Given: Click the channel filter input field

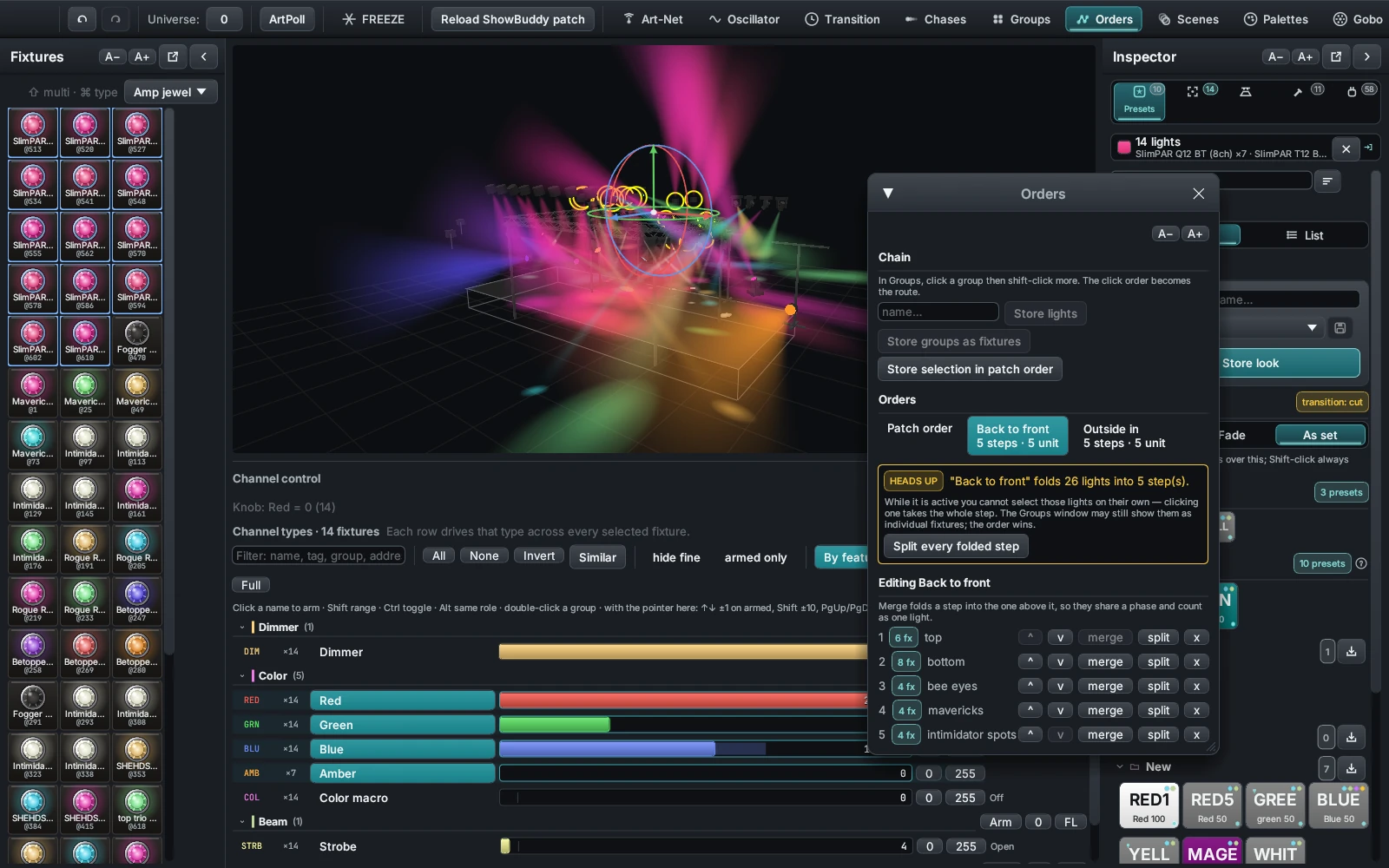Looking at the screenshot, I should click(319, 556).
